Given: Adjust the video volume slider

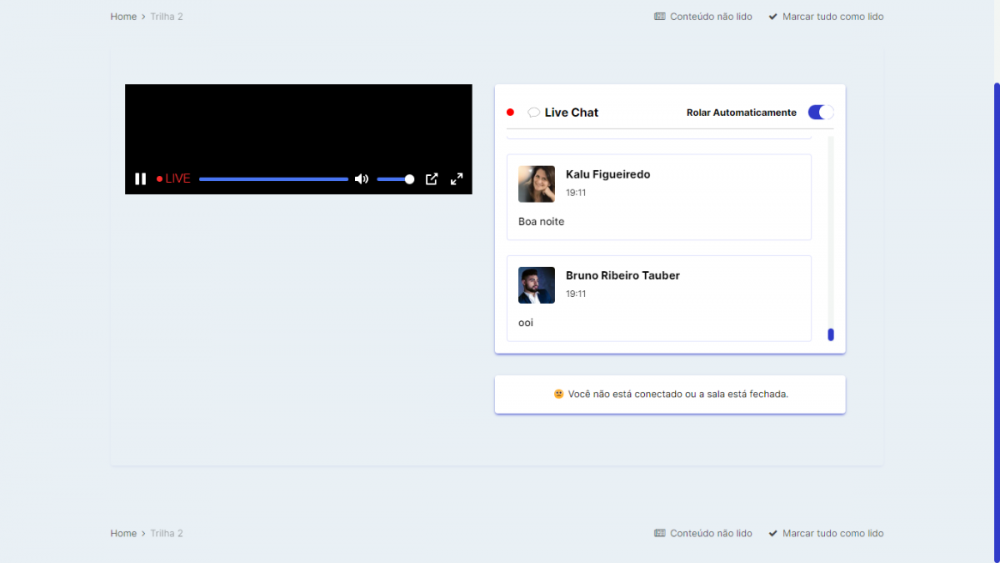Looking at the screenshot, I should coord(396,179).
